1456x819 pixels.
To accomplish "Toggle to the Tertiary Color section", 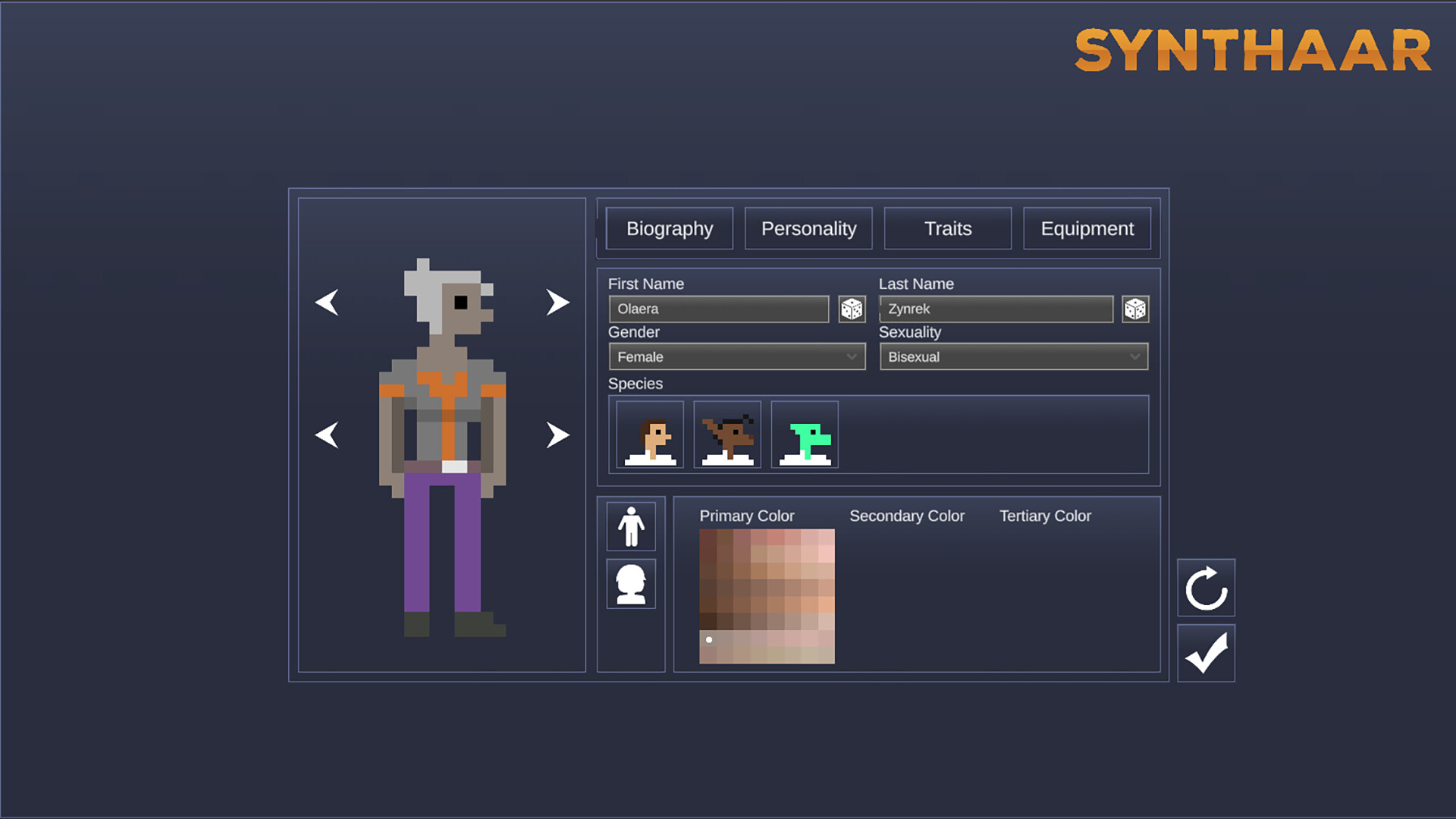I will [1044, 516].
